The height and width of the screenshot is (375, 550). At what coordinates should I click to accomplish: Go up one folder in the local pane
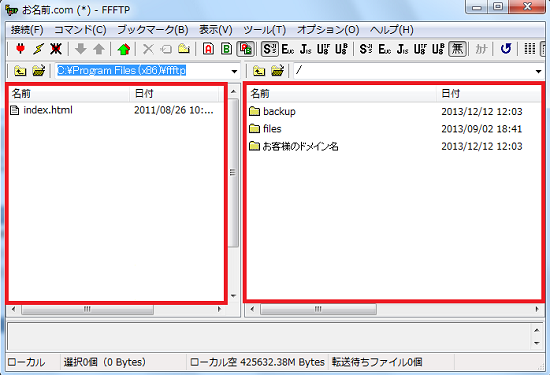coord(20,71)
